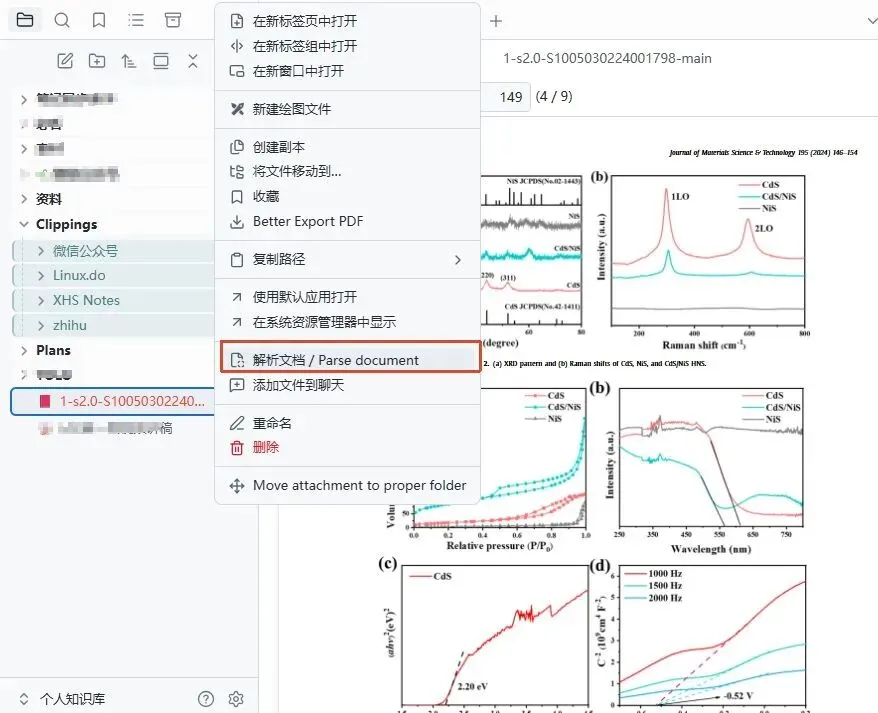Choose 添加文件到聊天 menu entry

point(347,385)
